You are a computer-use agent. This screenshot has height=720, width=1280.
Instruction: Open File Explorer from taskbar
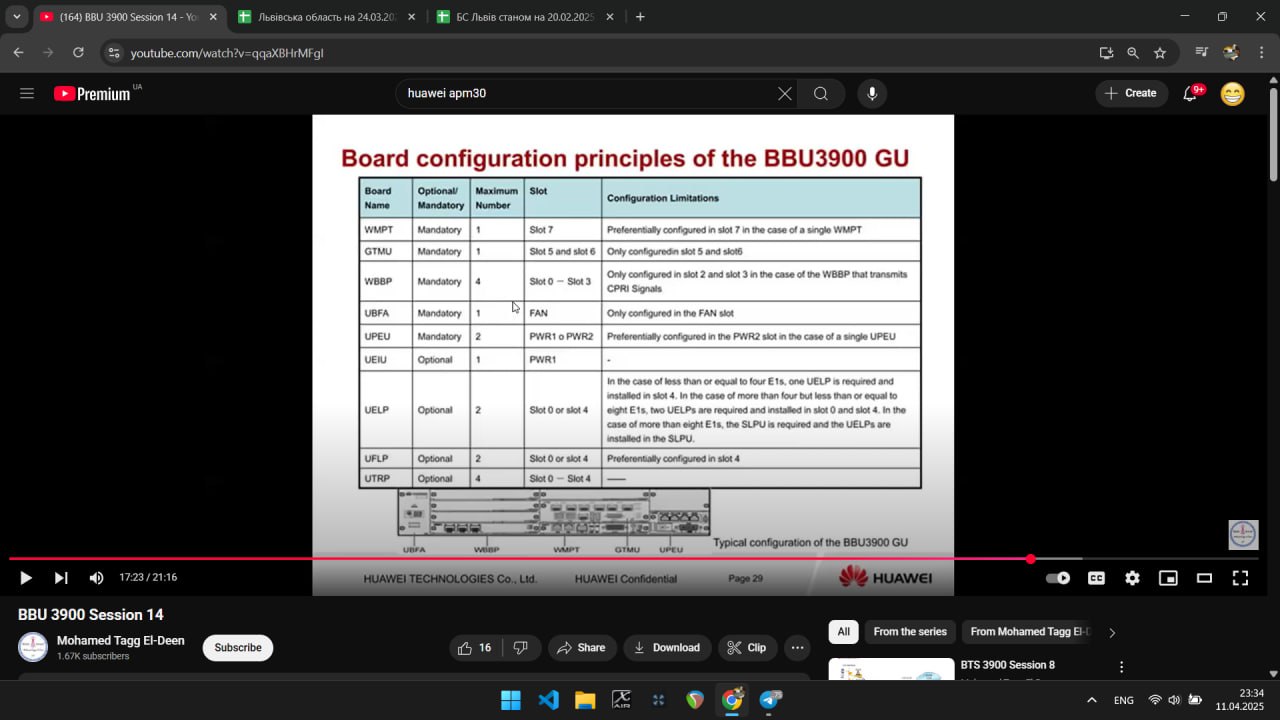[x=585, y=700]
